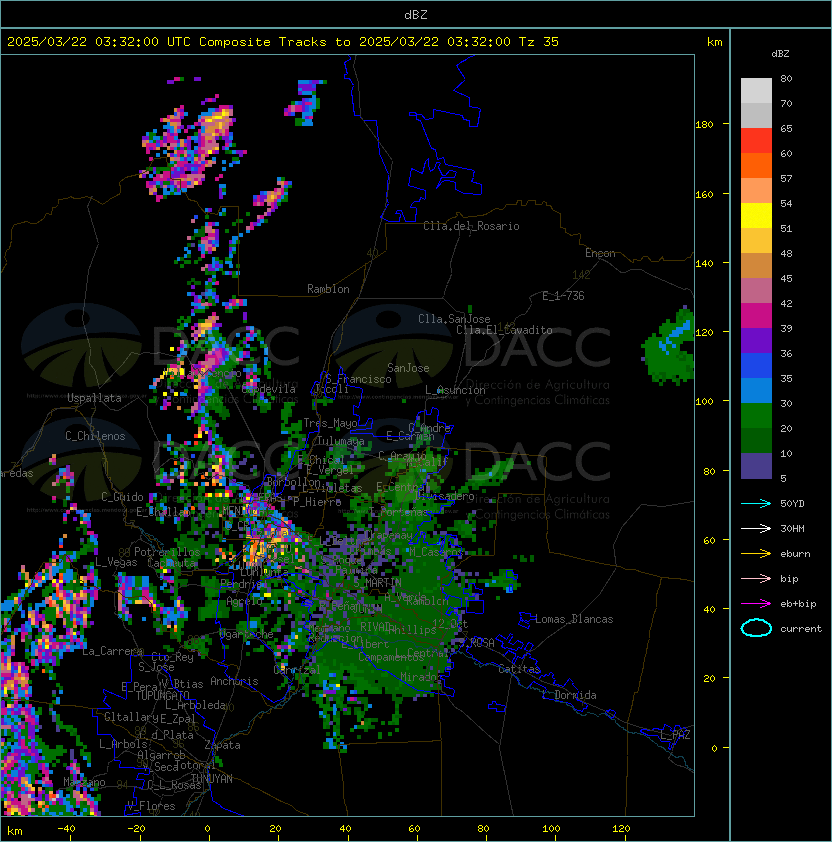
Task: Click the pink bip arrow legend icon
Action: (756, 578)
